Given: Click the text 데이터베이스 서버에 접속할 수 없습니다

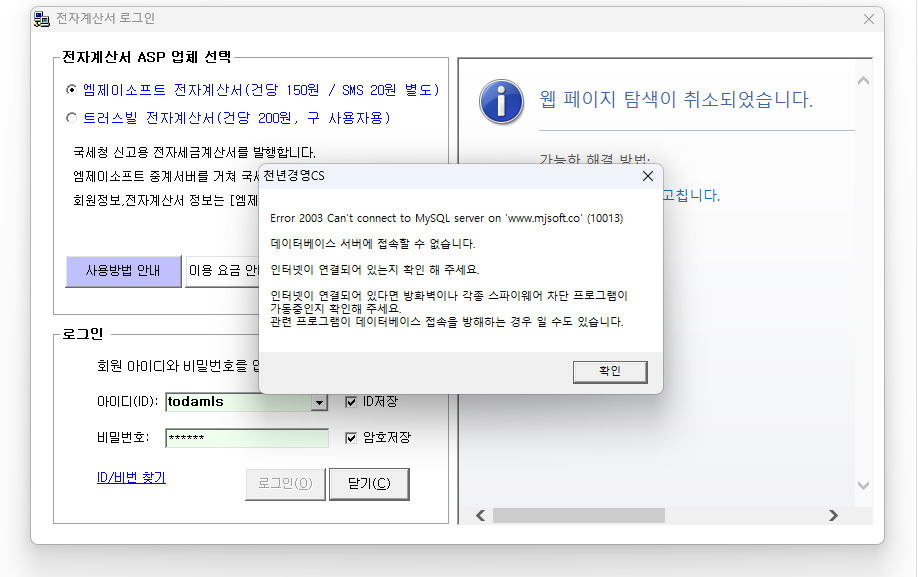Looking at the screenshot, I should click(373, 243).
